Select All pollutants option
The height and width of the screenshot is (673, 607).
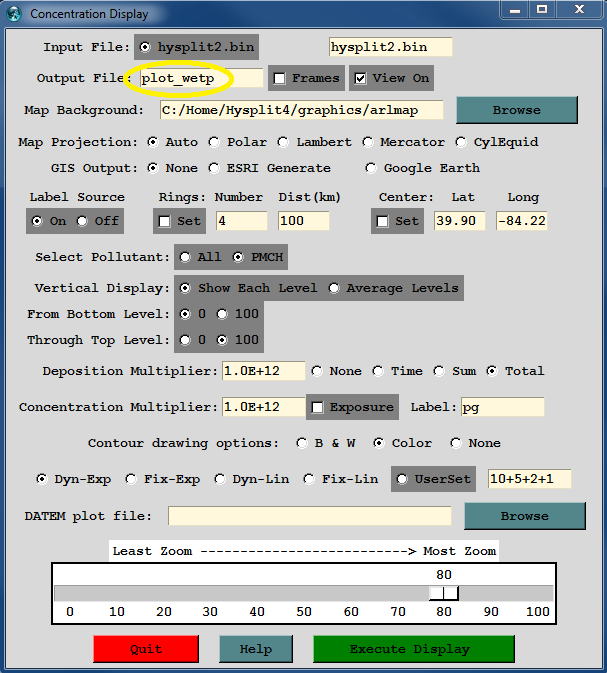click(x=185, y=257)
